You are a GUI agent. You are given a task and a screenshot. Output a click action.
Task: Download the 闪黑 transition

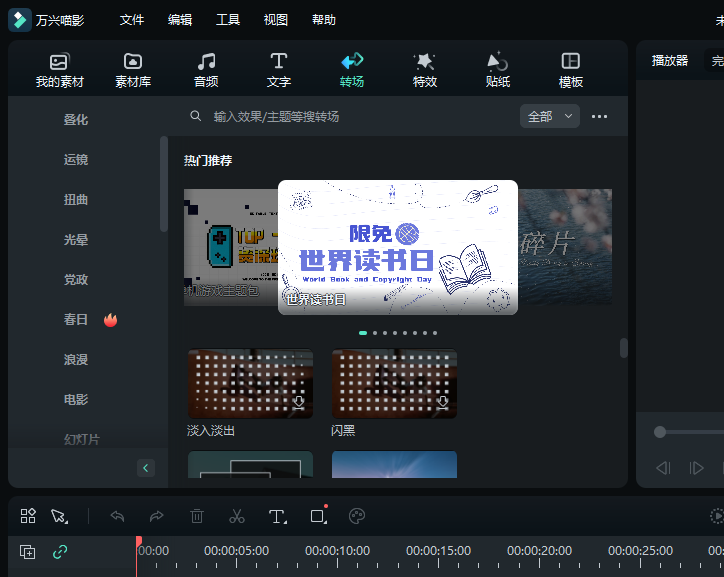pyautogui.click(x=442, y=403)
